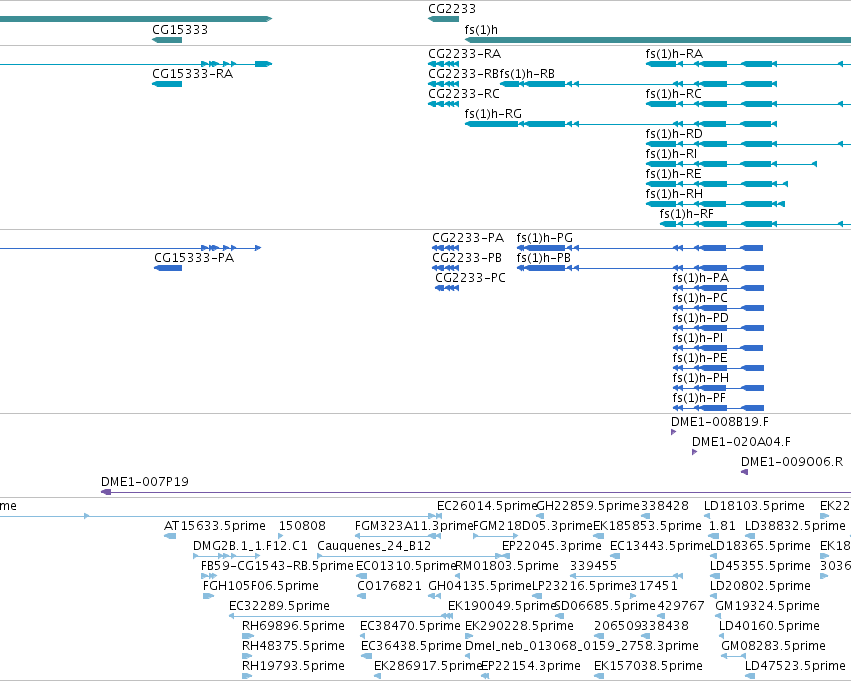Image resolution: width=851 pixels, height=681 pixels.
Task: Click the CG2233-PB protein label
Action: 467,258
